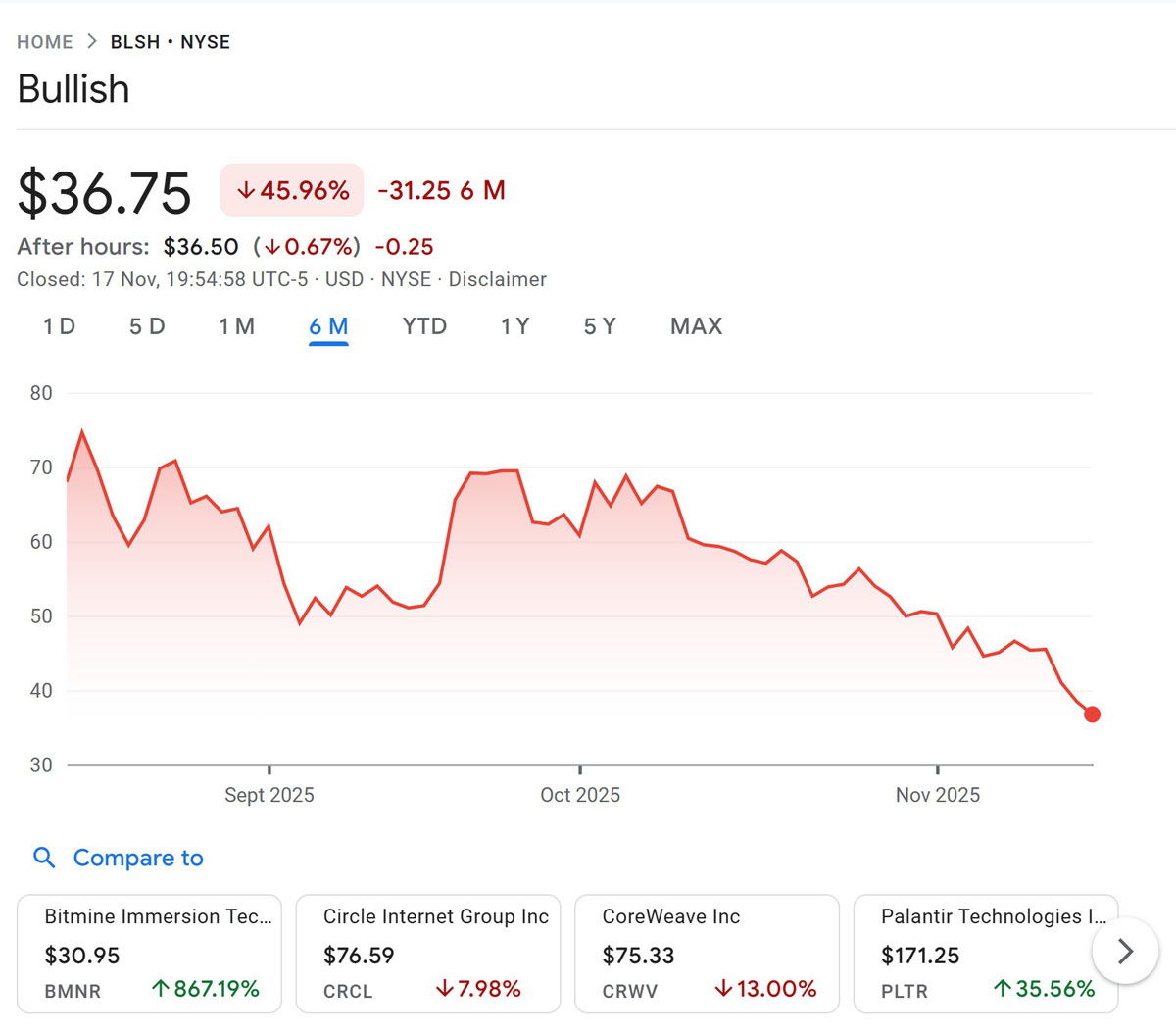Click the Bitmine Immersion Tec comparison card
This screenshot has width=1176, height=1033.
click(x=149, y=952)
